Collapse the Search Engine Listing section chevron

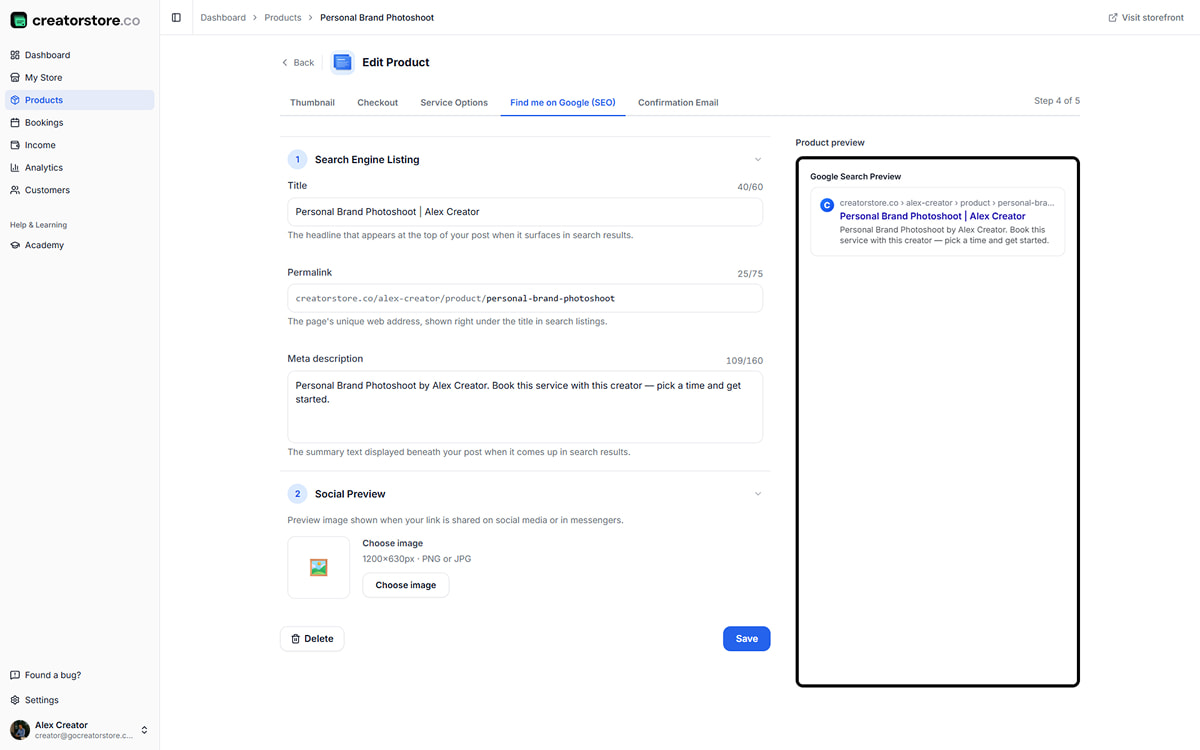click(758, 159)
